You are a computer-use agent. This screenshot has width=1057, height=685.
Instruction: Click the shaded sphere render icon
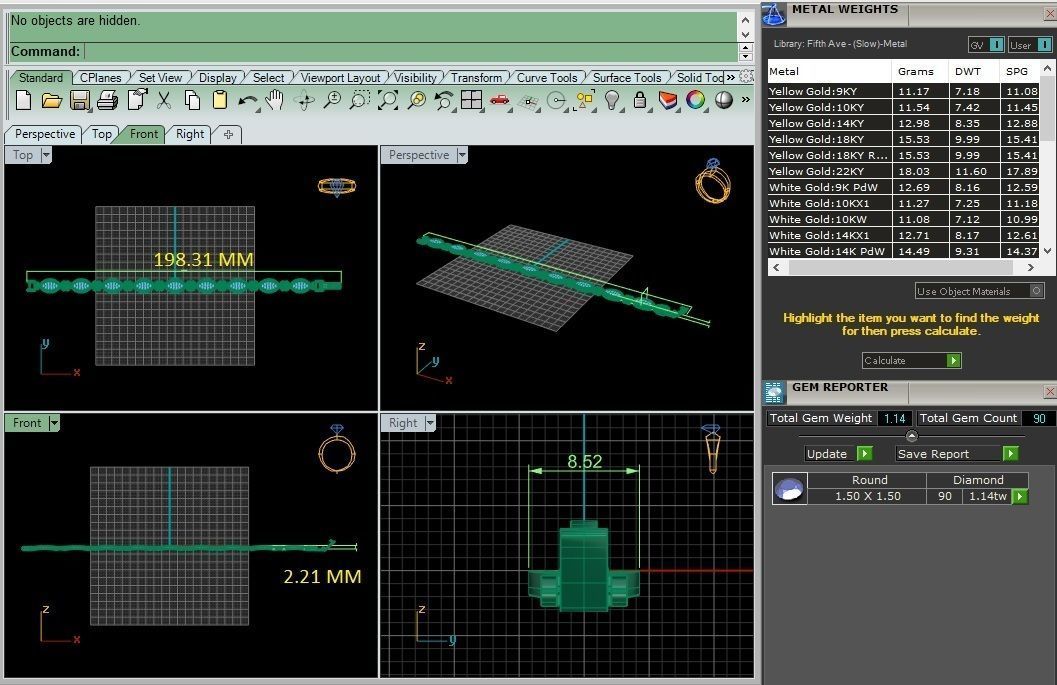click(x=723, y=101)
